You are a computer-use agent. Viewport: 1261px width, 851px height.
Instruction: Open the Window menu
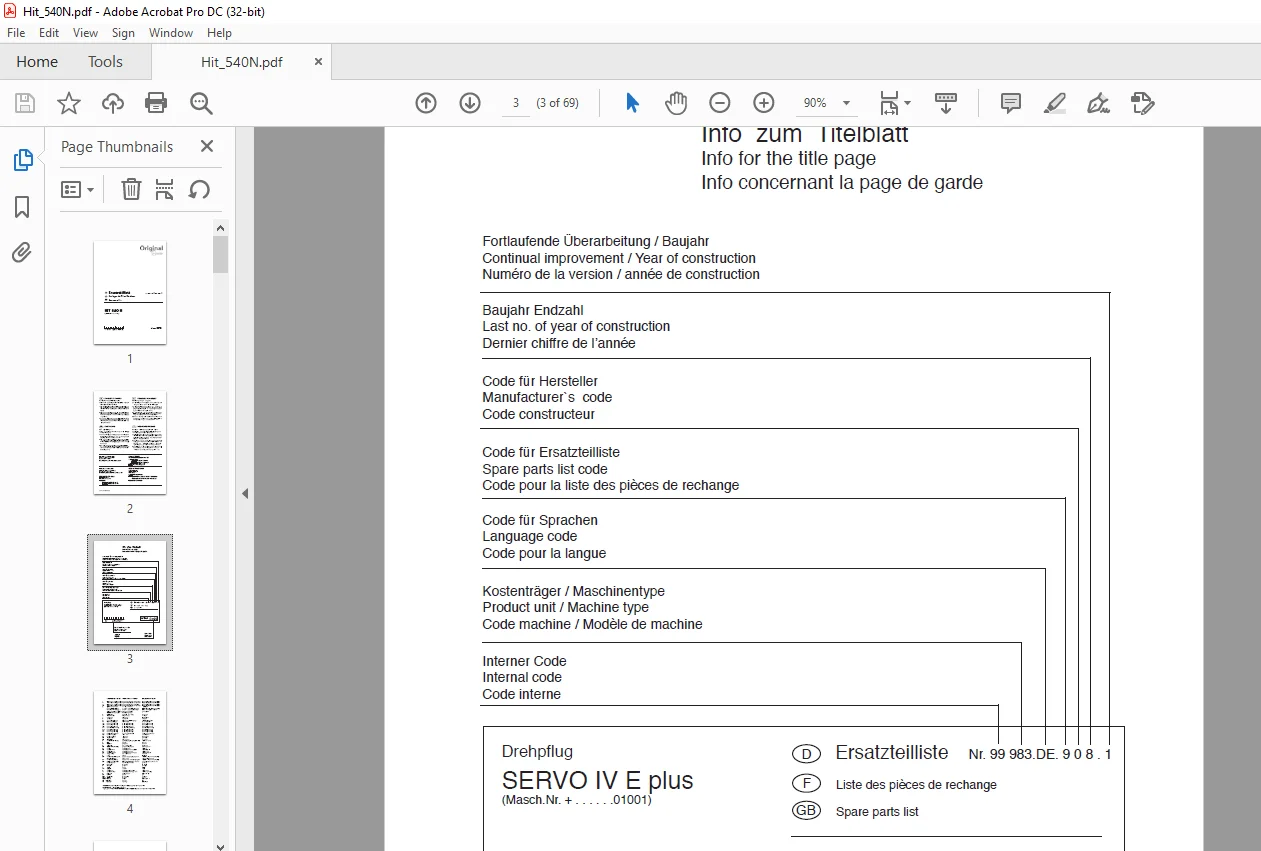click(x=171, y=33)
